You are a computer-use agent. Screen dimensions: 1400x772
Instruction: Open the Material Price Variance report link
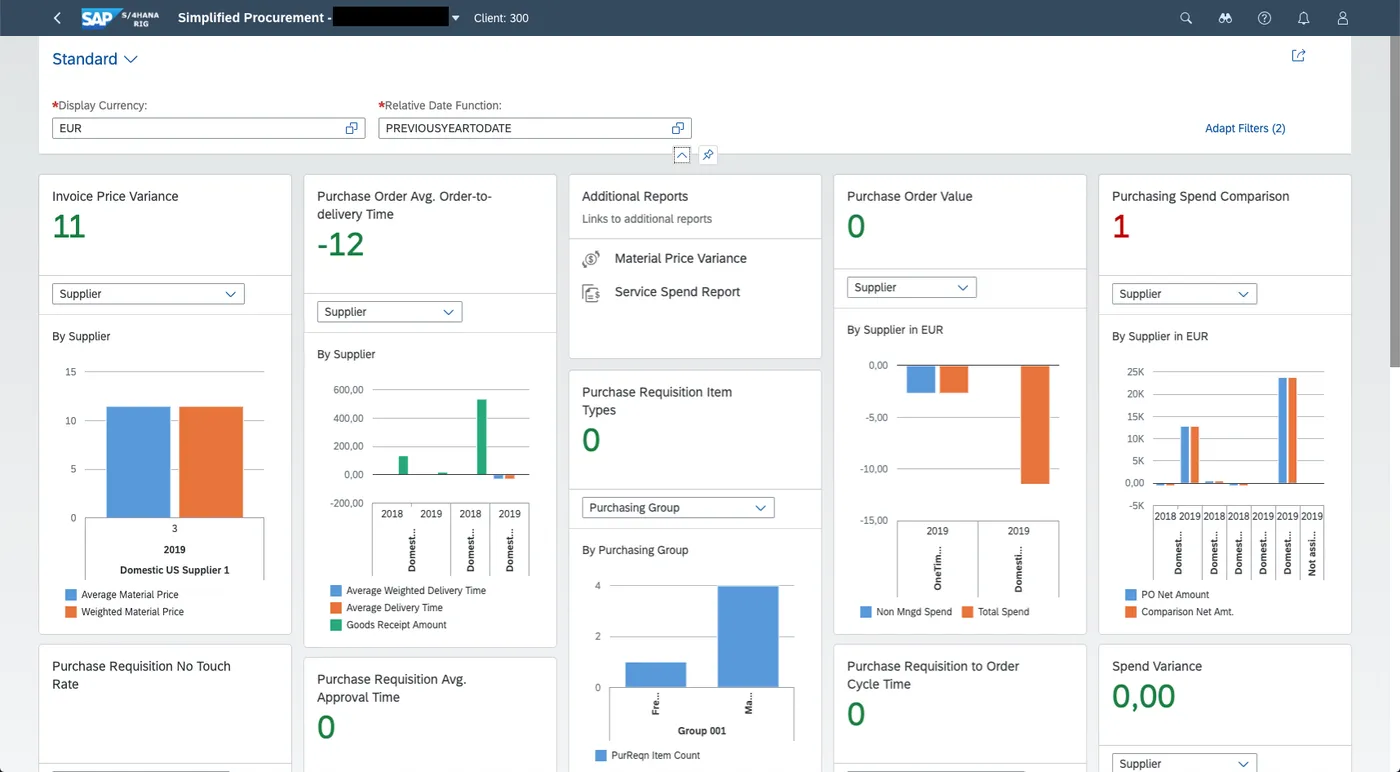[680, 258]
